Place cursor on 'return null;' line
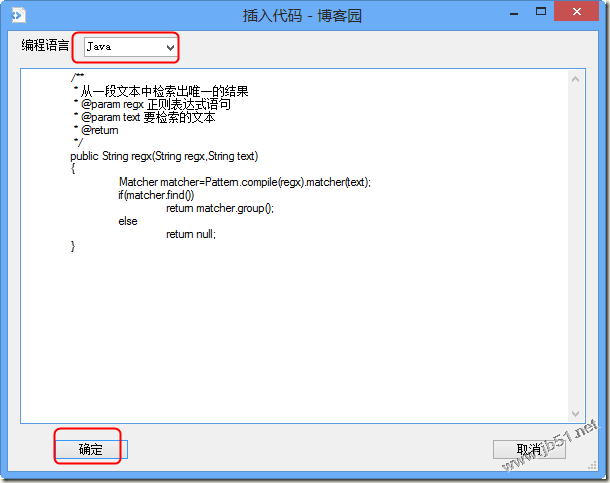610x483 pixels. point(191,234)
